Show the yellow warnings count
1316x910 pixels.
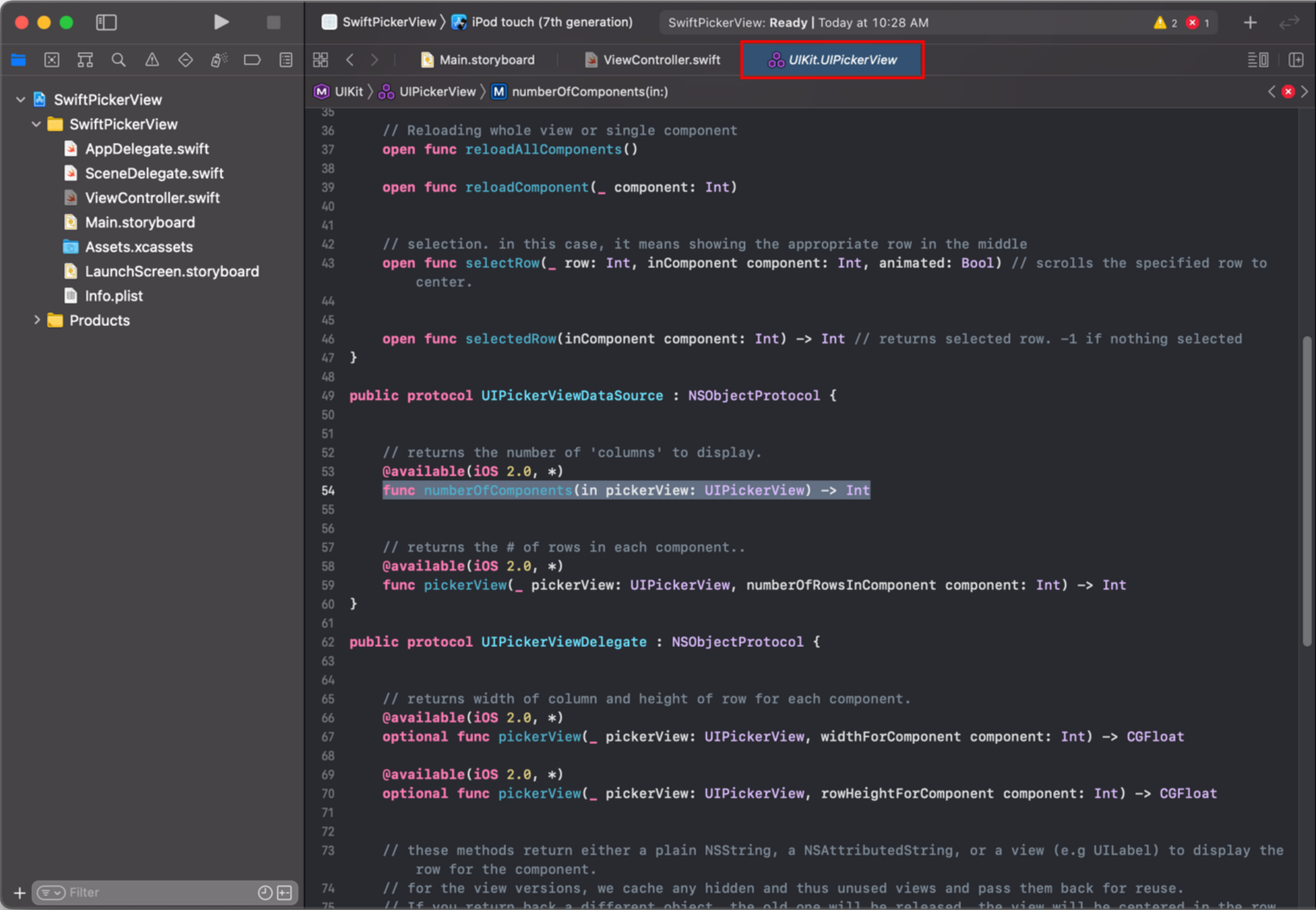[1165, 22]
